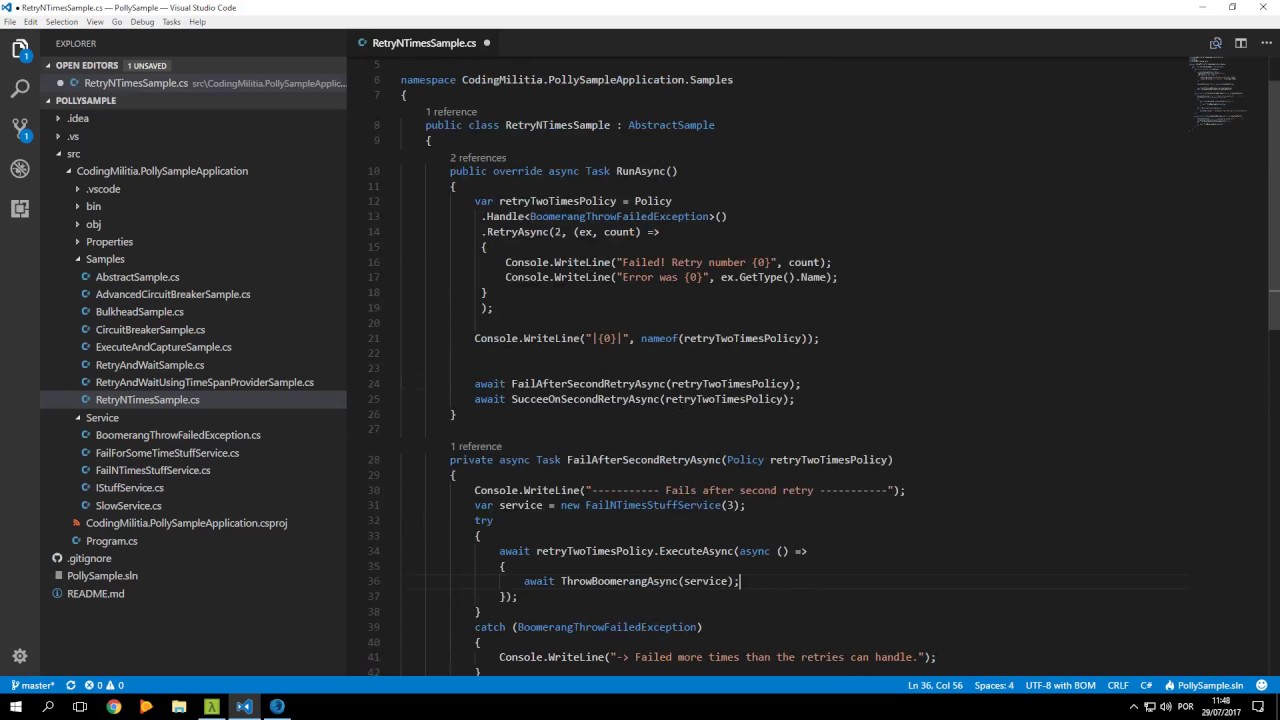
Task: Open the Edit menu
Action: pos(31,22)
